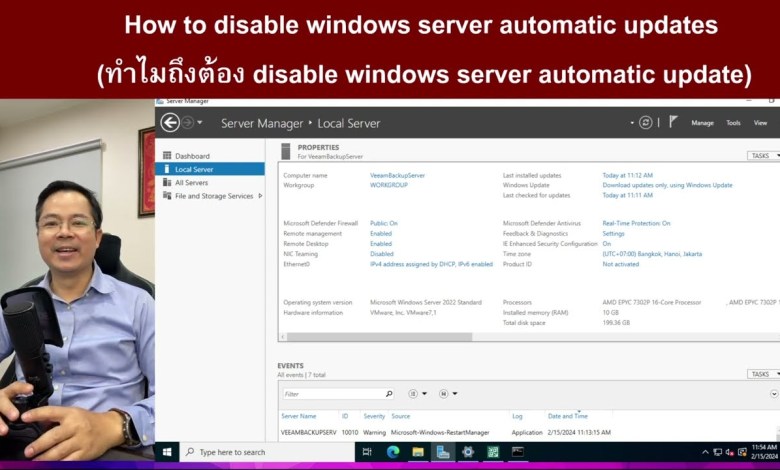Image resolution: width=780 pixels, height=470 pixels.
Task: Click IE Enhanced Security Configuration On
Action: click(x=606, y=244)
